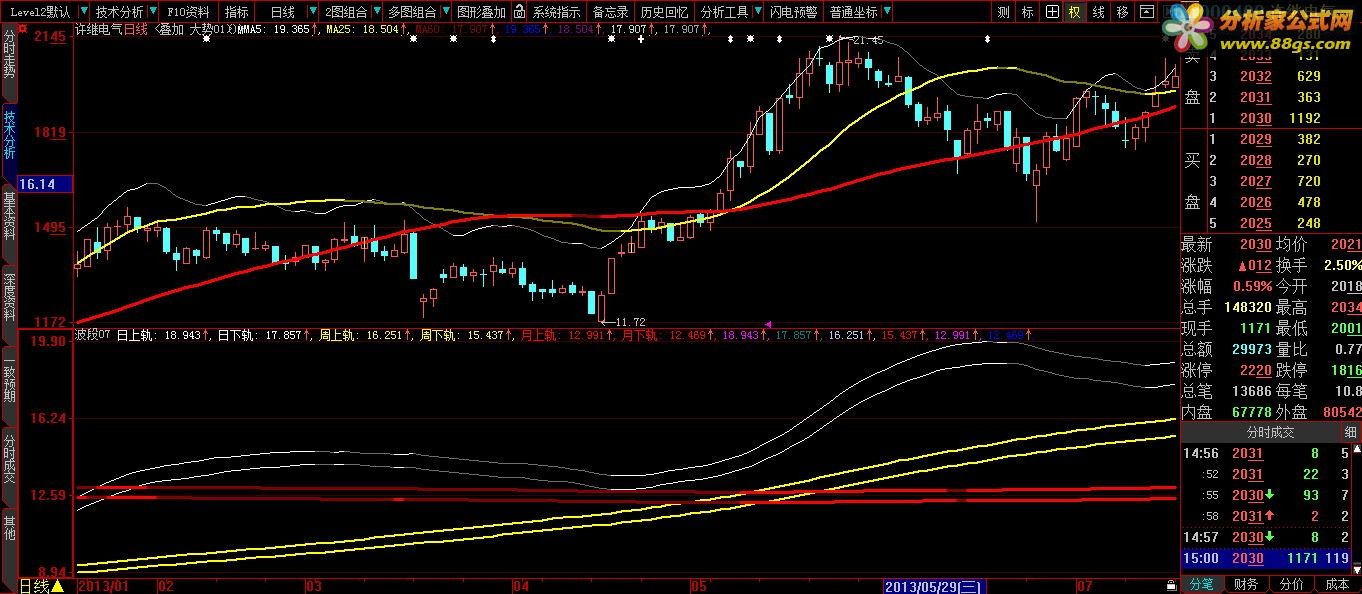Click the crosshair grid icon in toolbar
1362x594 pixels.
1052,12
